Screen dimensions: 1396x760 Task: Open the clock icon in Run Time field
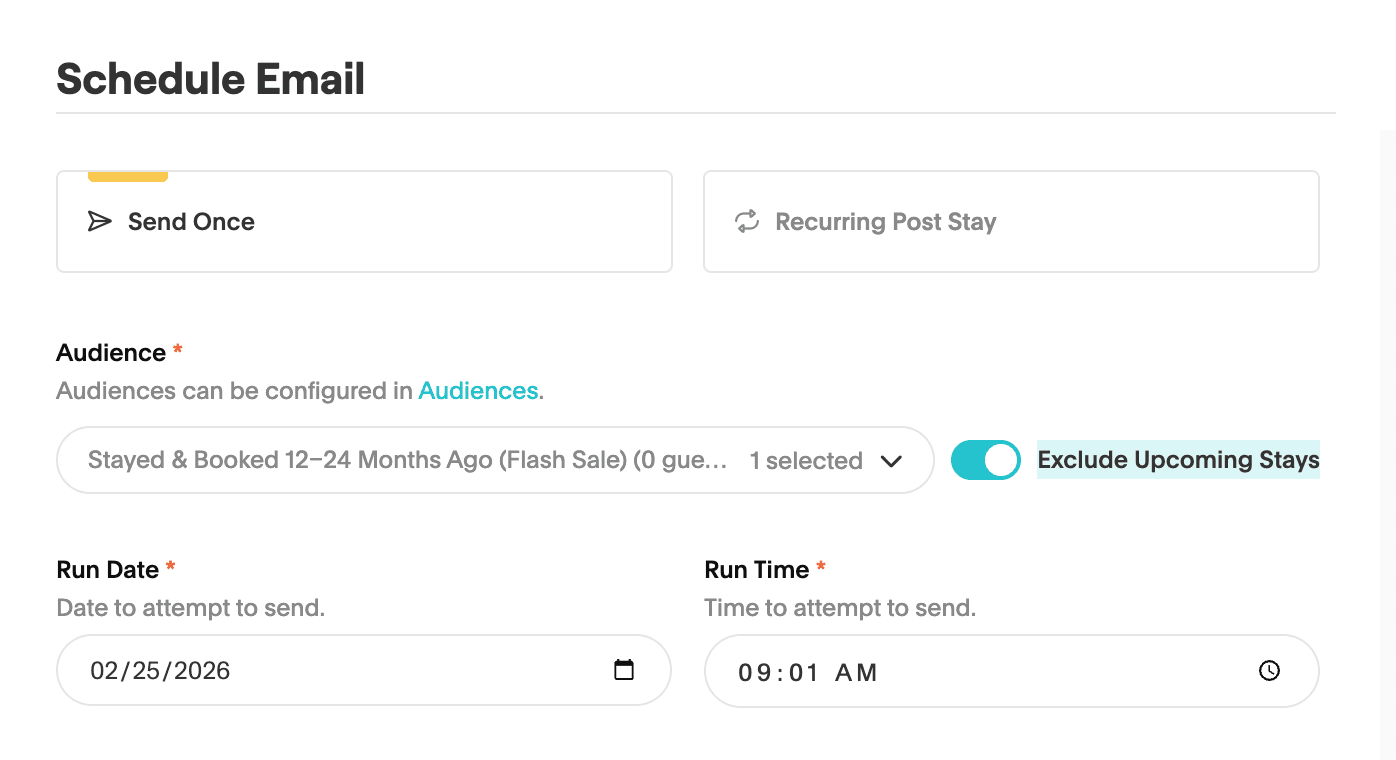(1269, 671)
